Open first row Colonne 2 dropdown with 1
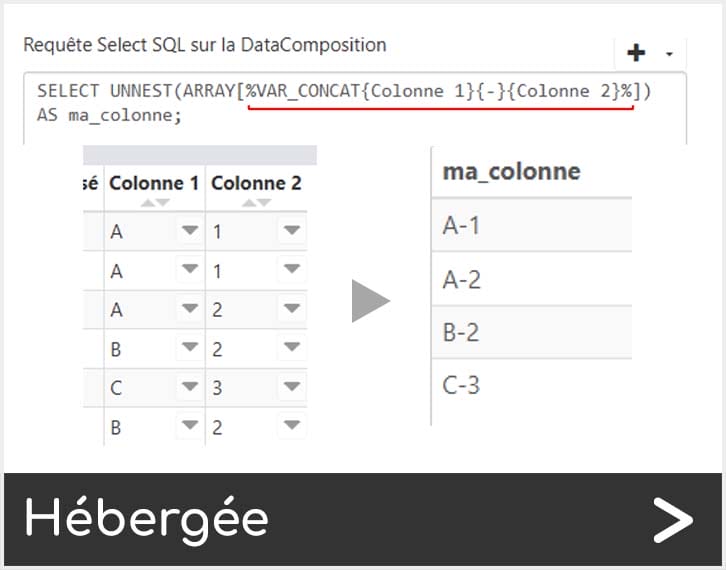The width and height of the screenshot is (726, 570). (291, 232)
